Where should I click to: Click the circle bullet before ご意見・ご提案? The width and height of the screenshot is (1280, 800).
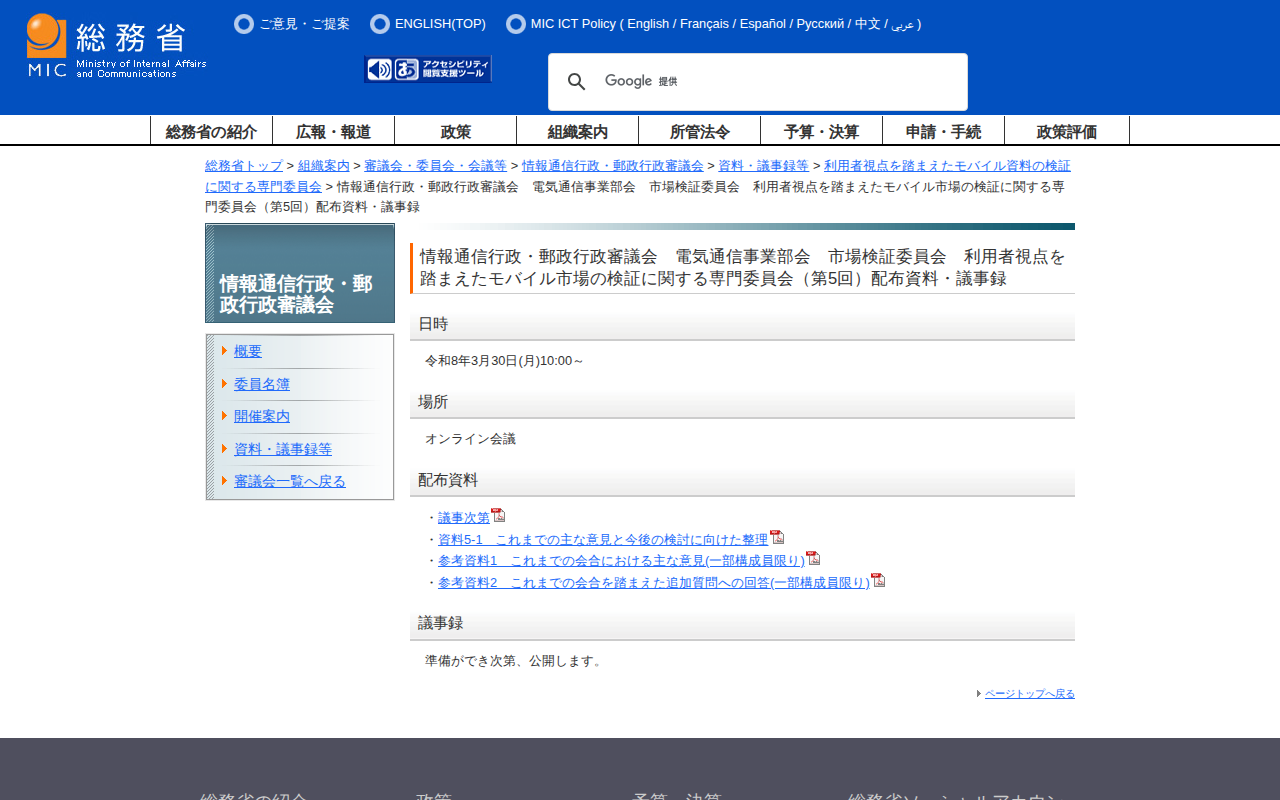pyautogui.click(x=243, y=24)
